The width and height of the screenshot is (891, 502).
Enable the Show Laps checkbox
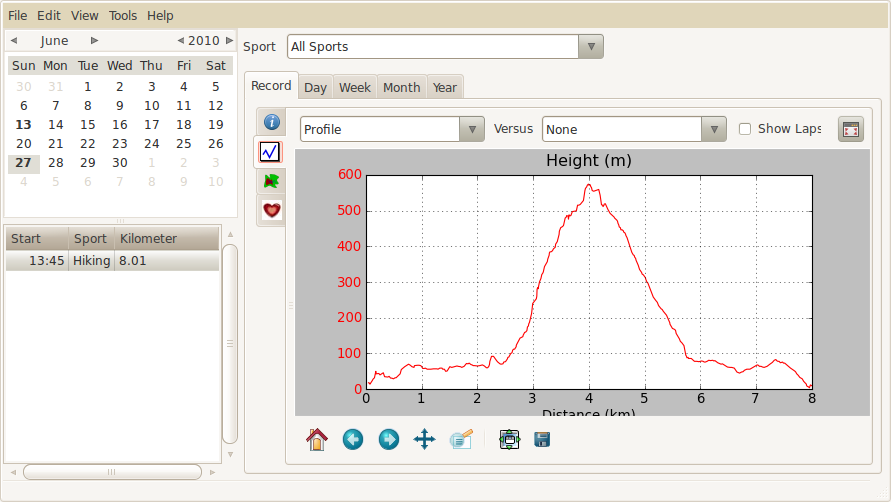click(745, 129)
